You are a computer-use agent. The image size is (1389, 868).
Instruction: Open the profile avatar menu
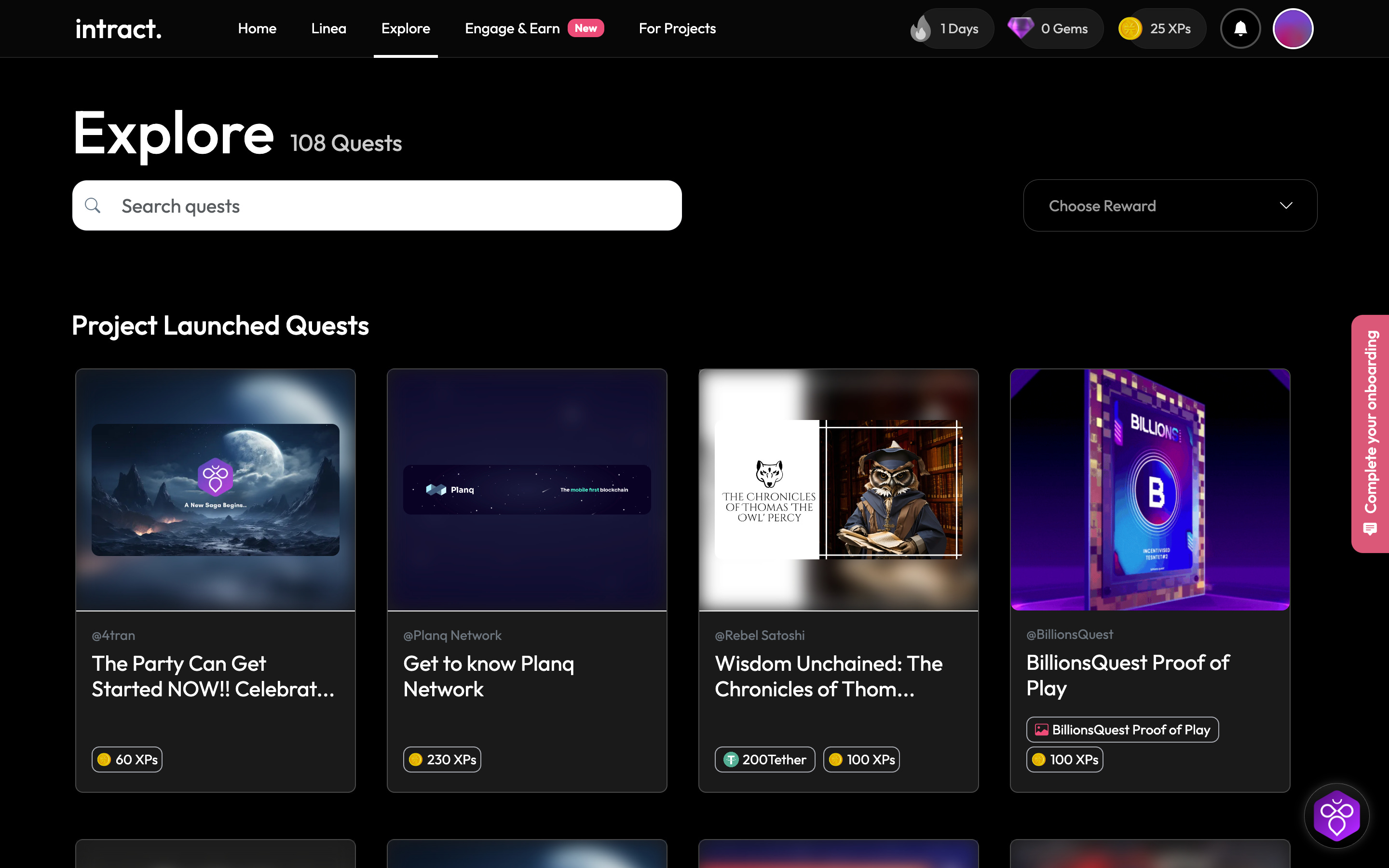tap(1293, 29)
